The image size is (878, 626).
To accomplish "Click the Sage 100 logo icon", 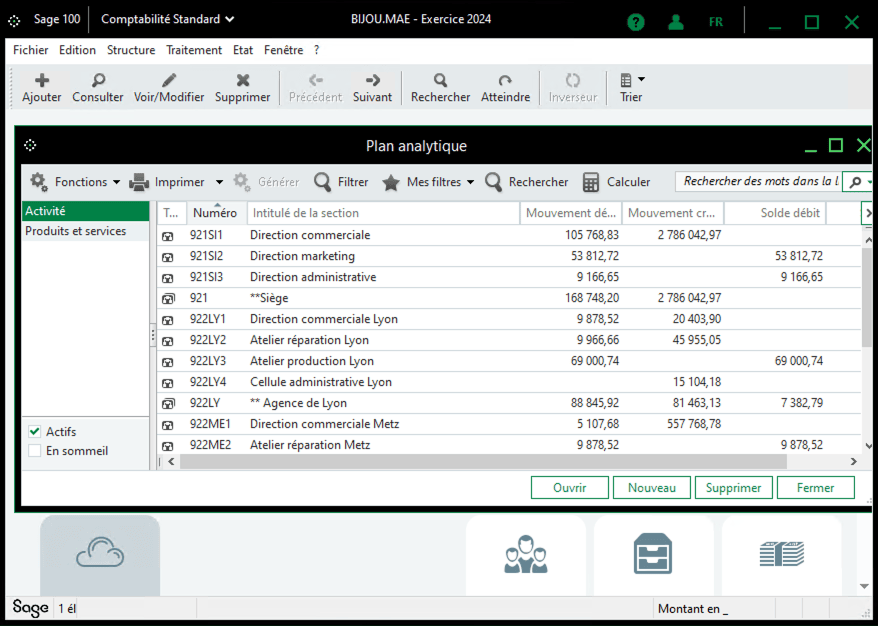I will coord(15,21).
